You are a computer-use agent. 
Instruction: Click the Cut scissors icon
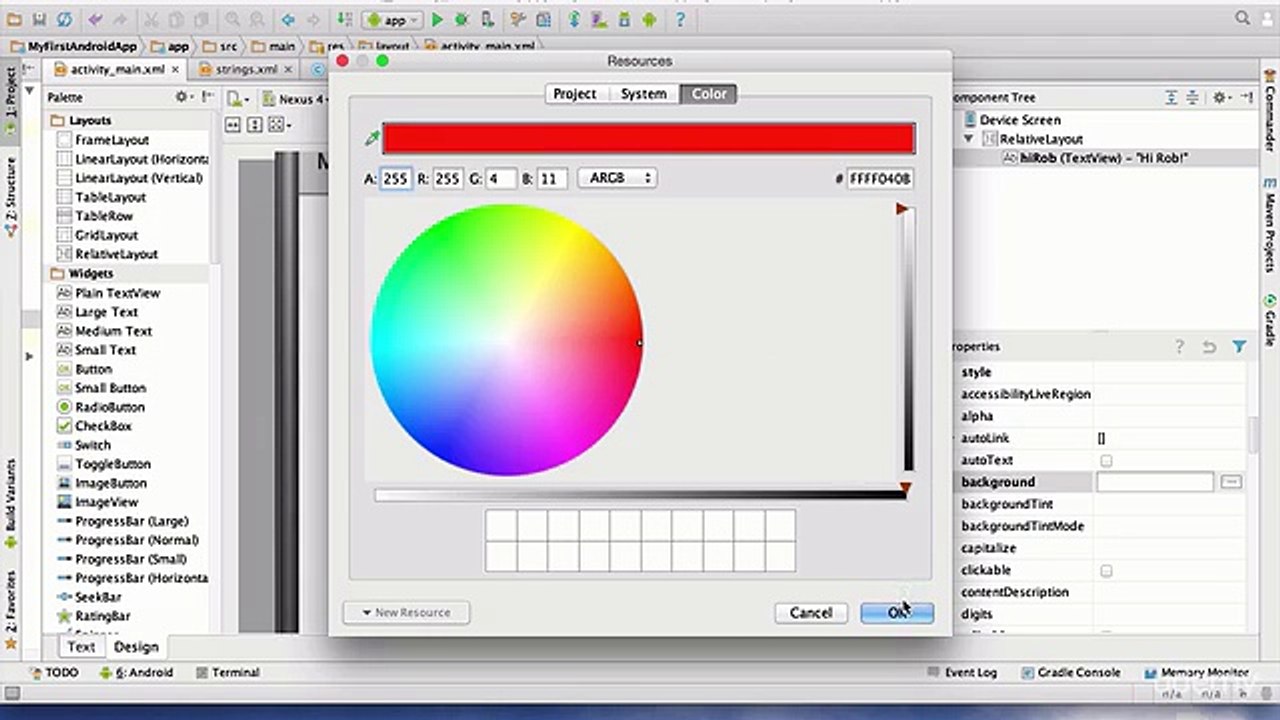(152, 19)
